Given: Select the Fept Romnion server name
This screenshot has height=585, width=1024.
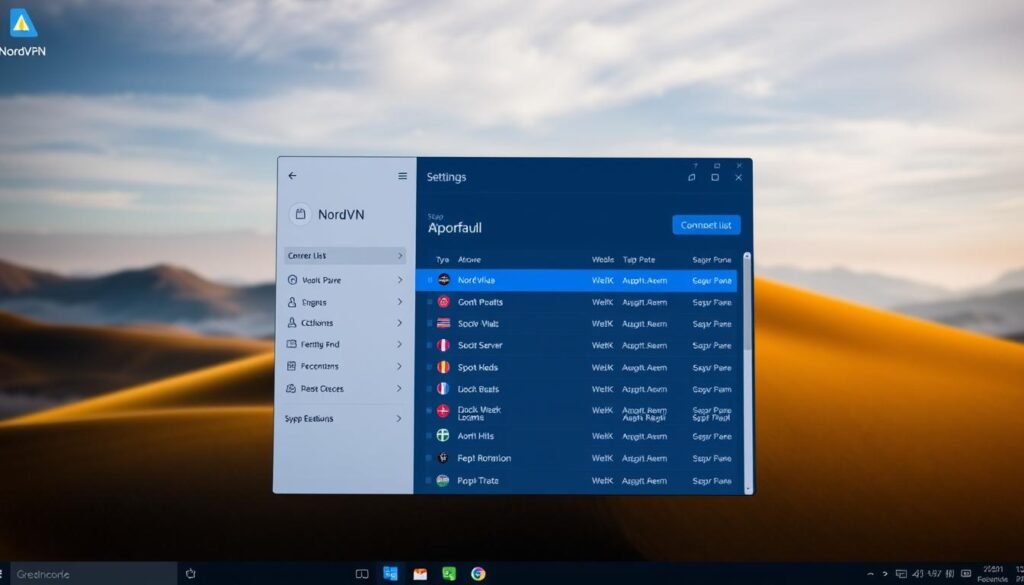Looking at the screenshot, I should click(x=484, y=458).
